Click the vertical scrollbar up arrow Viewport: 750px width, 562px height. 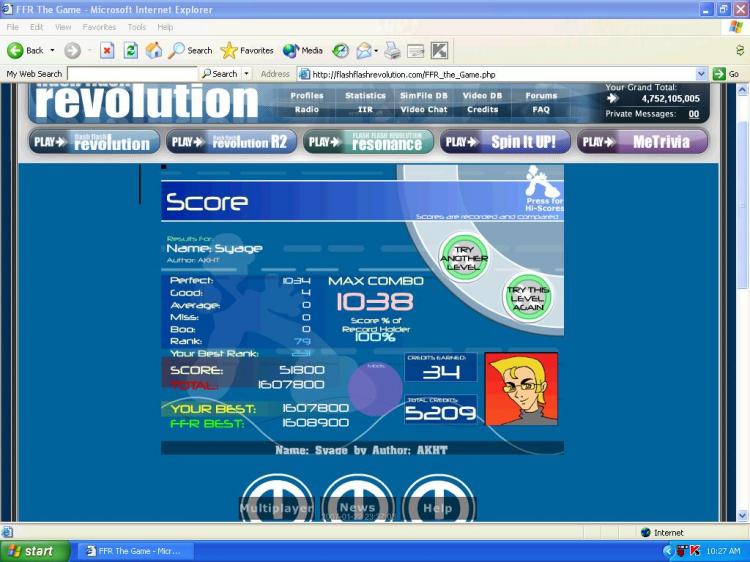742,89
